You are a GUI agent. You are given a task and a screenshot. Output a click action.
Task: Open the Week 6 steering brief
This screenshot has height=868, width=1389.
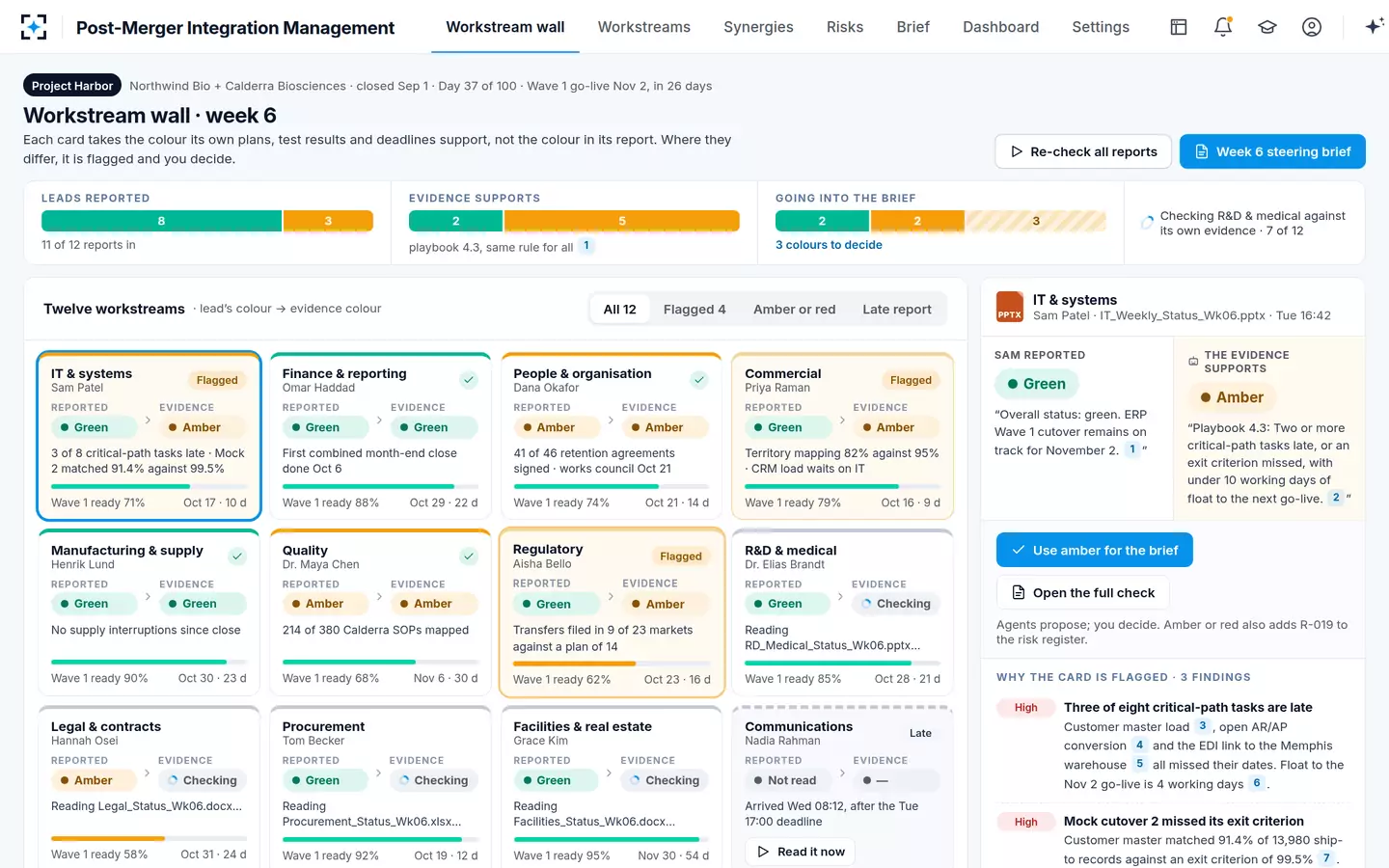(x=1272, y=151)
